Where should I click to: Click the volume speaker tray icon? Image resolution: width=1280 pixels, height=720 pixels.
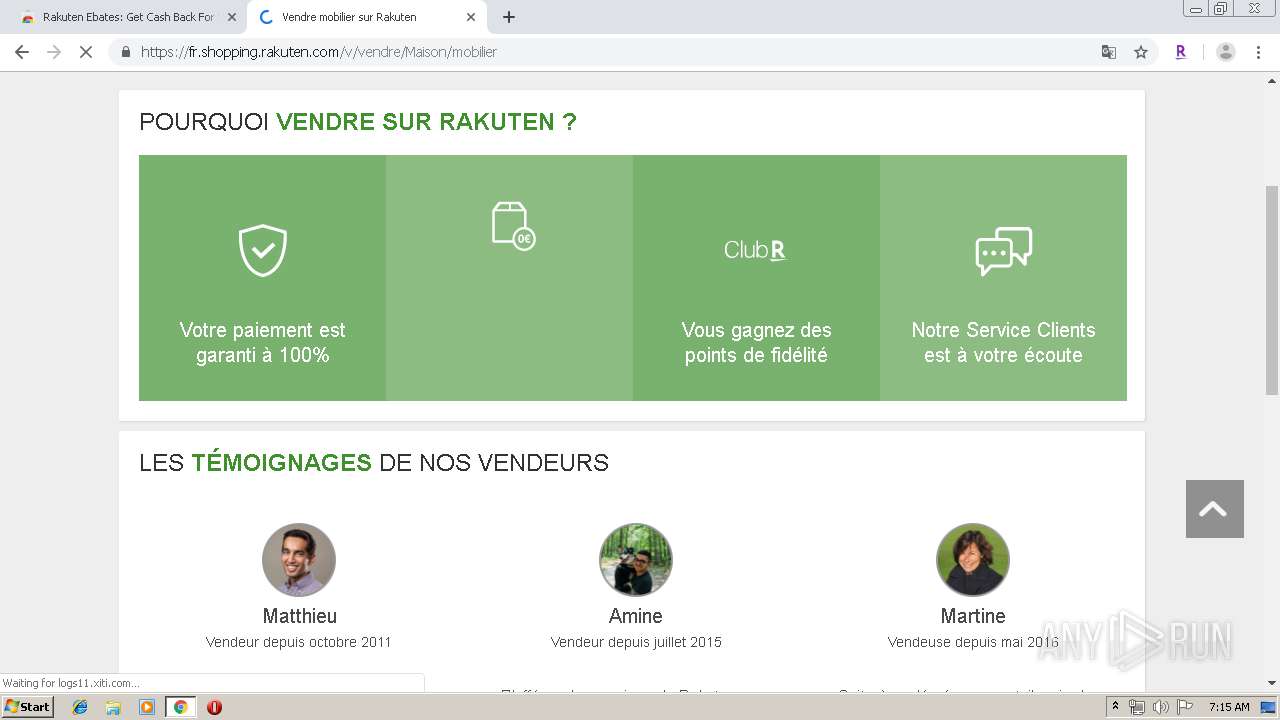[1160, 707]
